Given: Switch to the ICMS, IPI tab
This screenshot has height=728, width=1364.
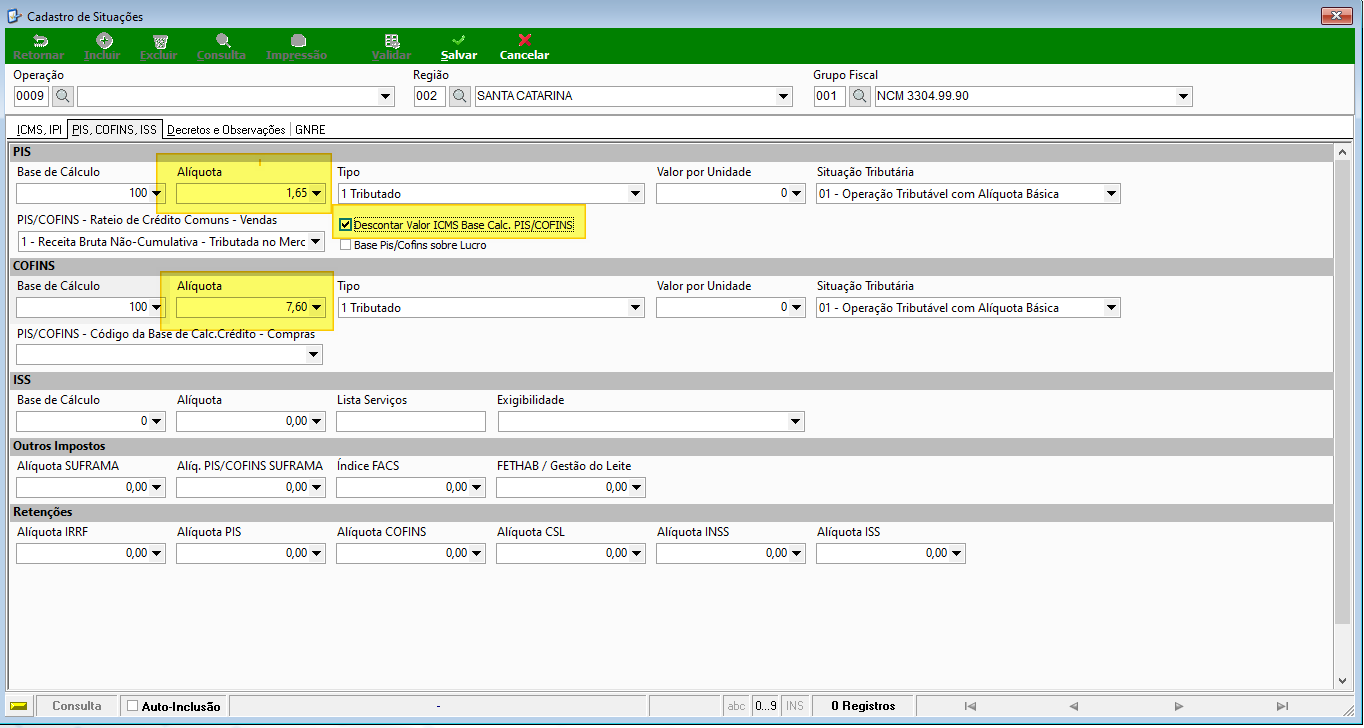Looking at the screenshot, I should [x=39, y=130].
